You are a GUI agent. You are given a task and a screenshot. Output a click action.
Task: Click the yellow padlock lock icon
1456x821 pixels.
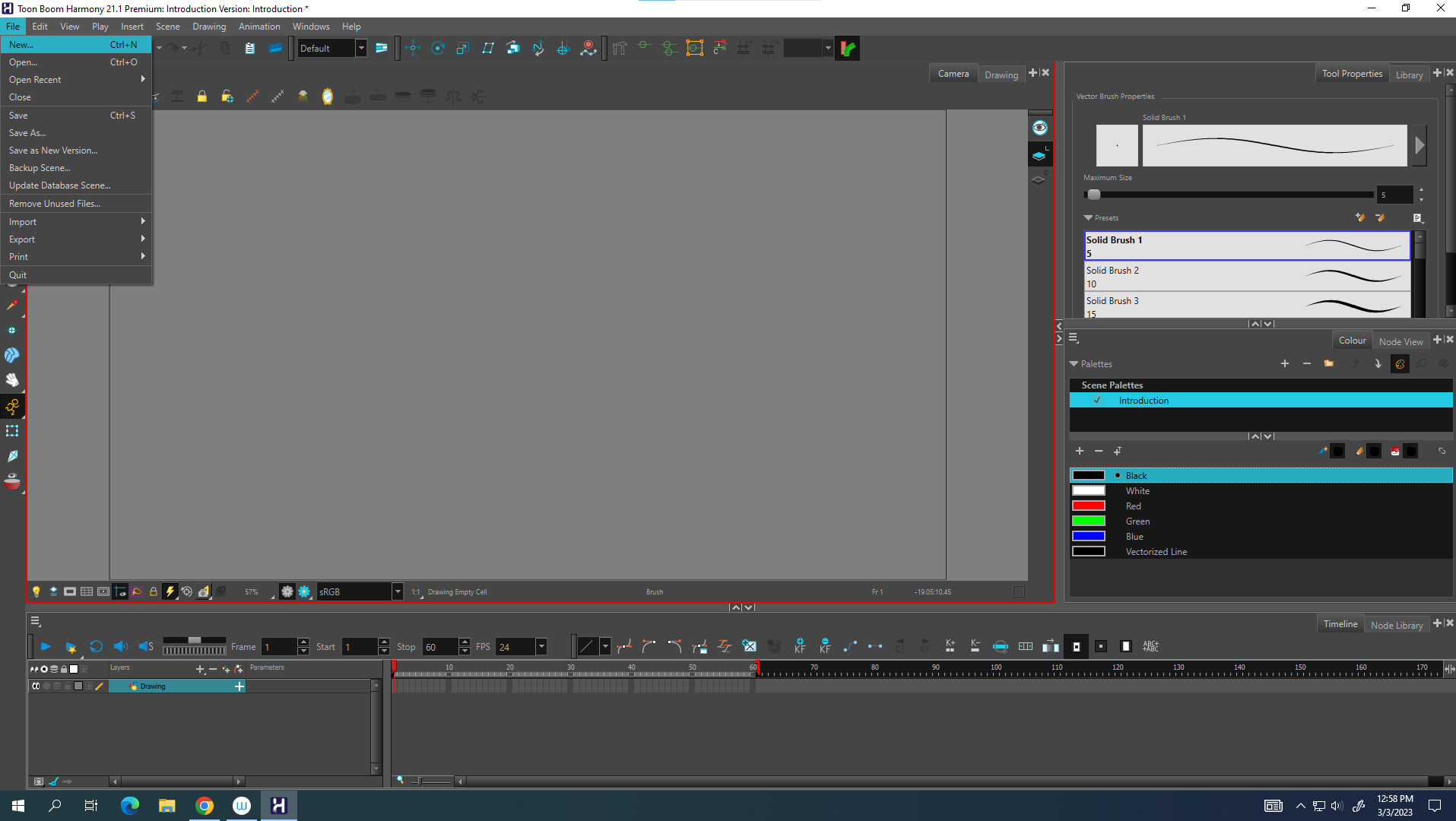202,97
